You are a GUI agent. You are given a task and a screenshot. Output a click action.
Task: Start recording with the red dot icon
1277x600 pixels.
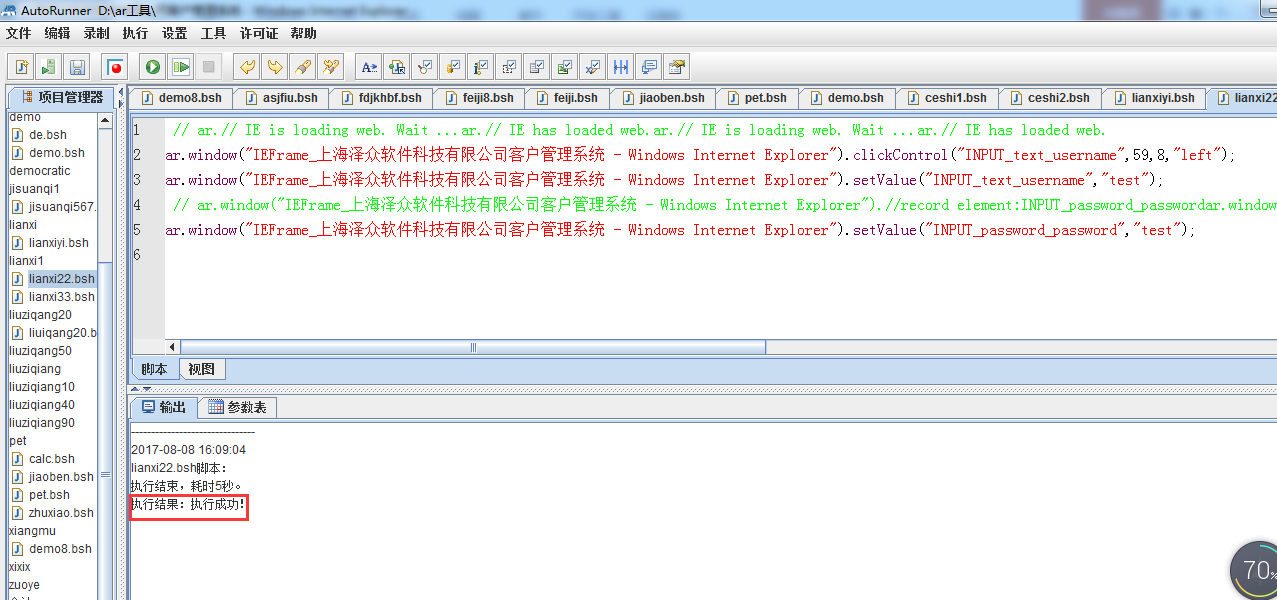[115, 67]
